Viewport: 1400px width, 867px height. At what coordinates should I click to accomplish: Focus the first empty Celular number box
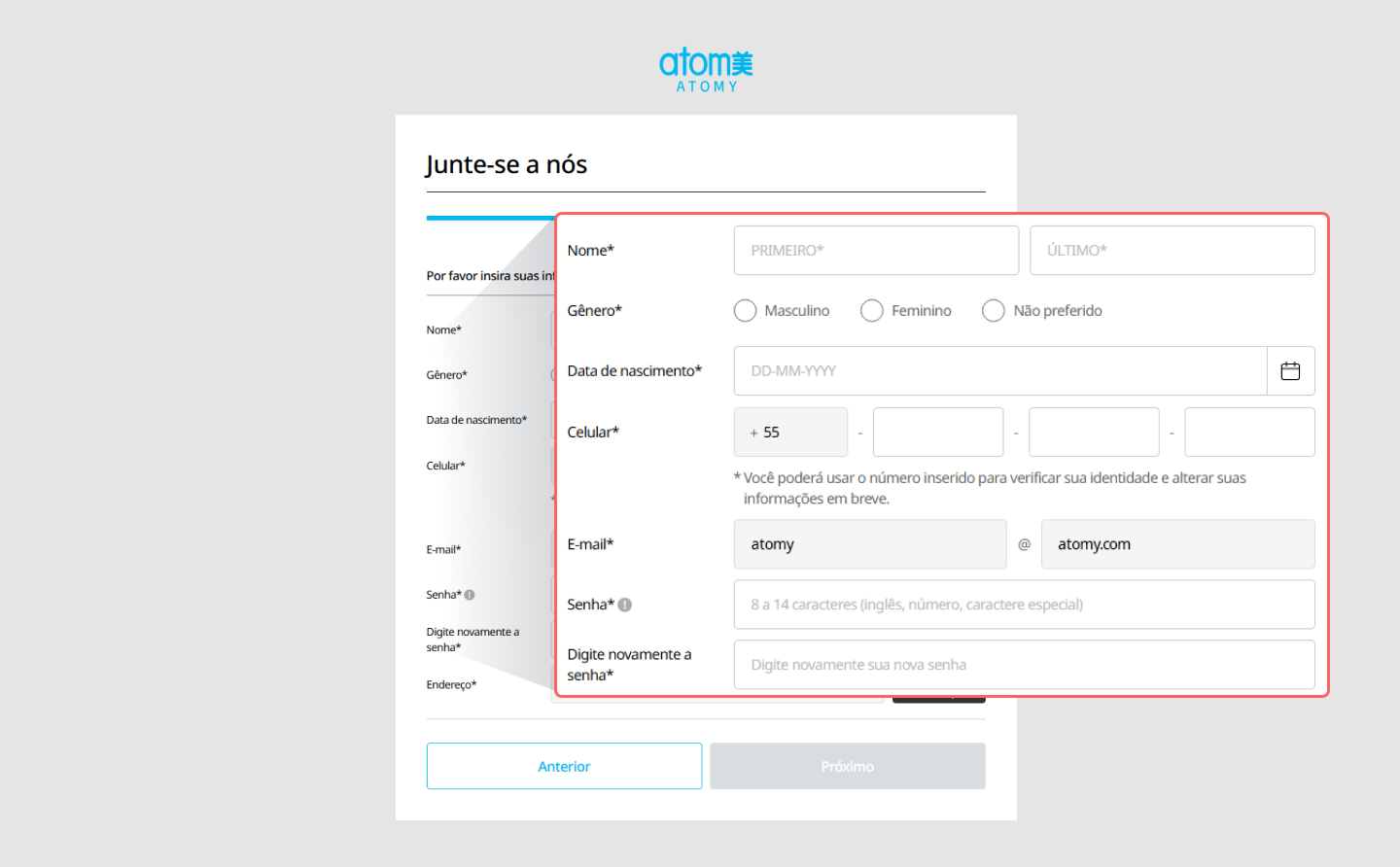pyautogui.click(x=938, y=433)
